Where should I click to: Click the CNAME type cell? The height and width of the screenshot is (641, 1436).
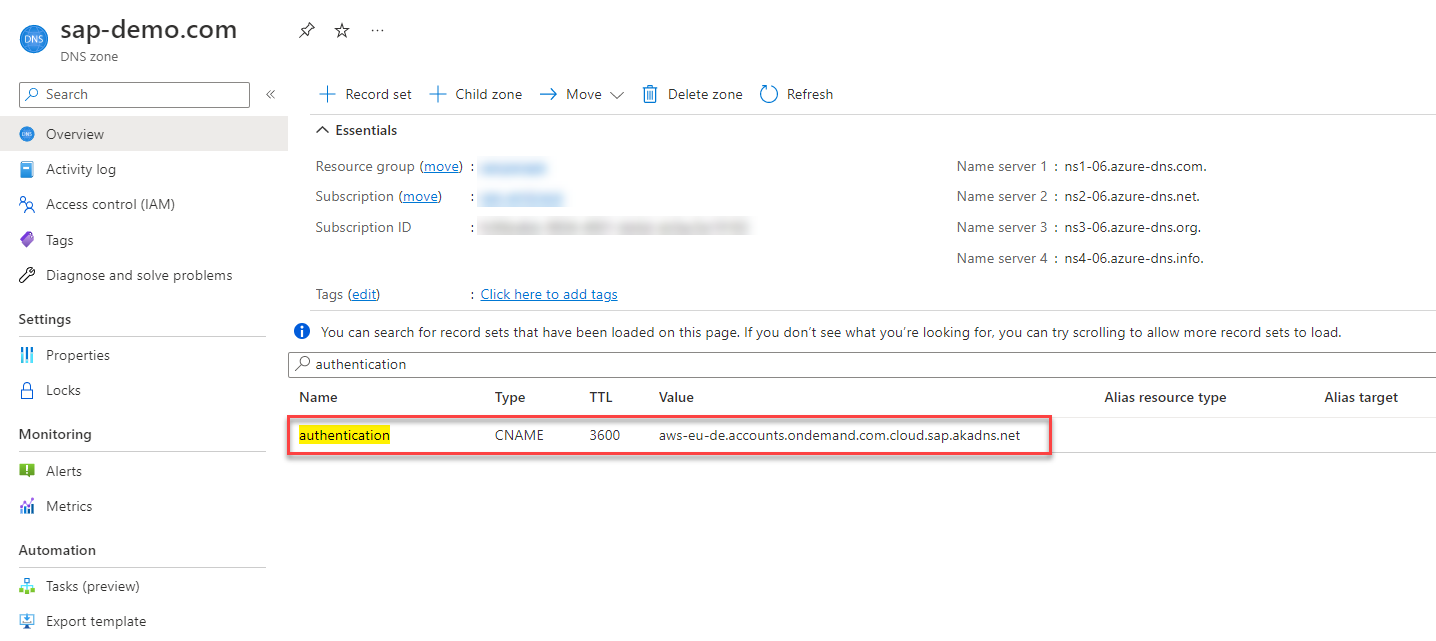pos(519,435)
